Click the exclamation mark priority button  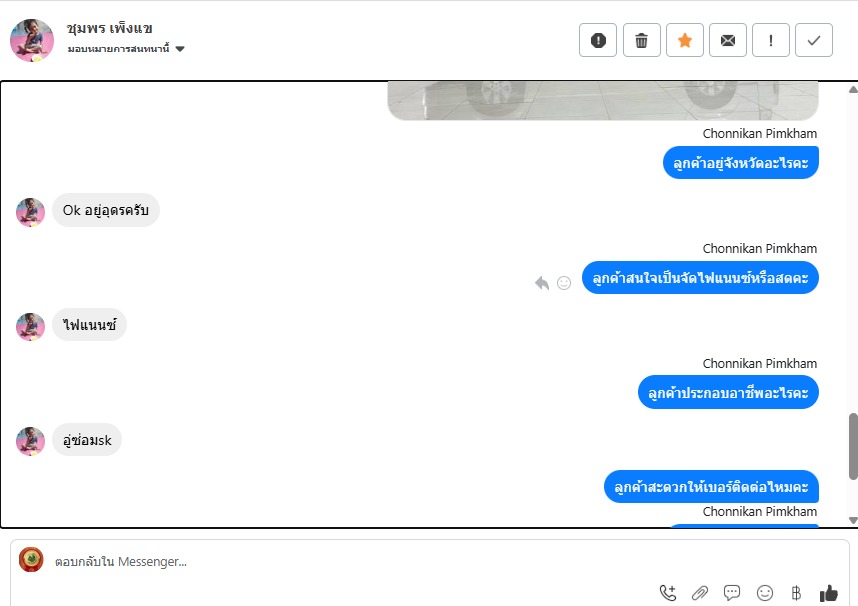770,40
